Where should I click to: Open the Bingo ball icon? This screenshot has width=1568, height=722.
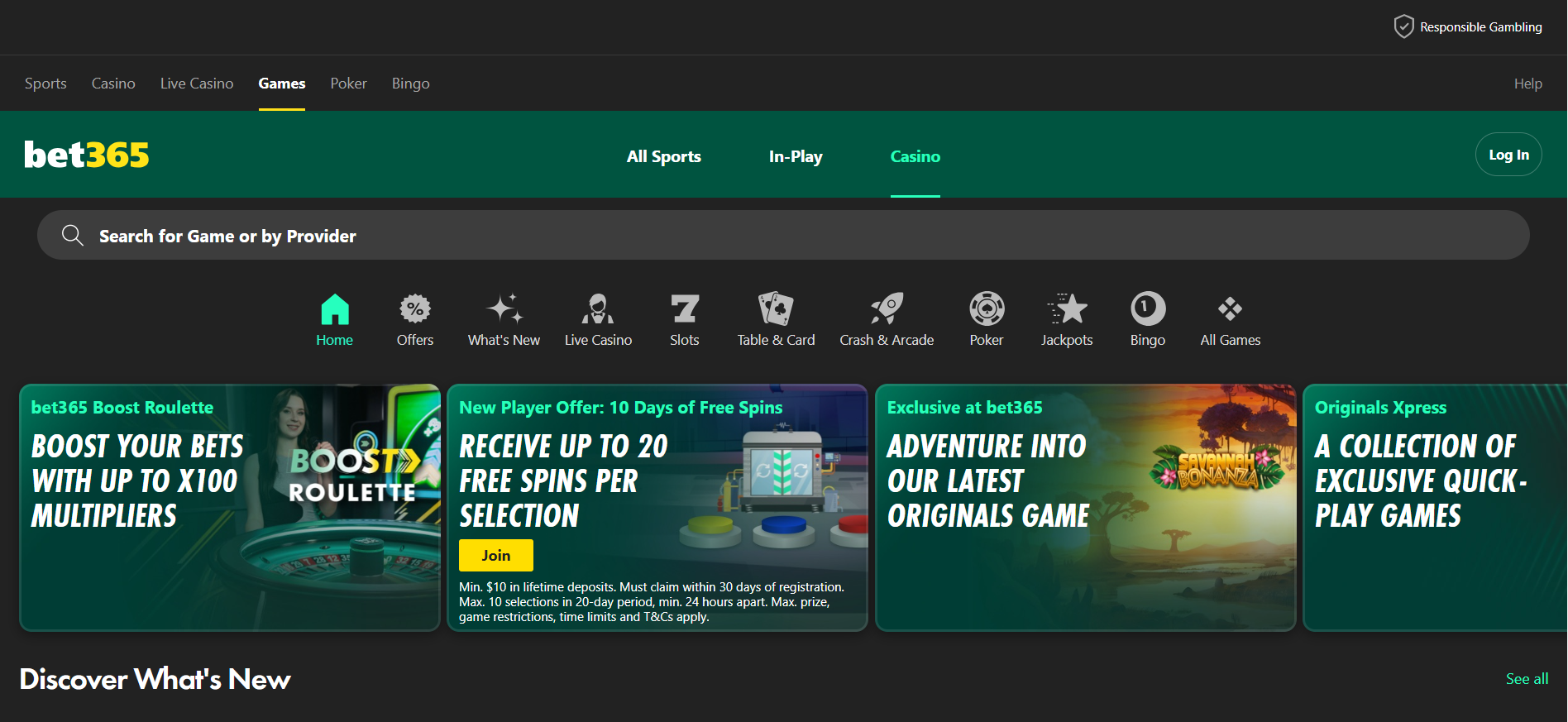point(1148,310)
